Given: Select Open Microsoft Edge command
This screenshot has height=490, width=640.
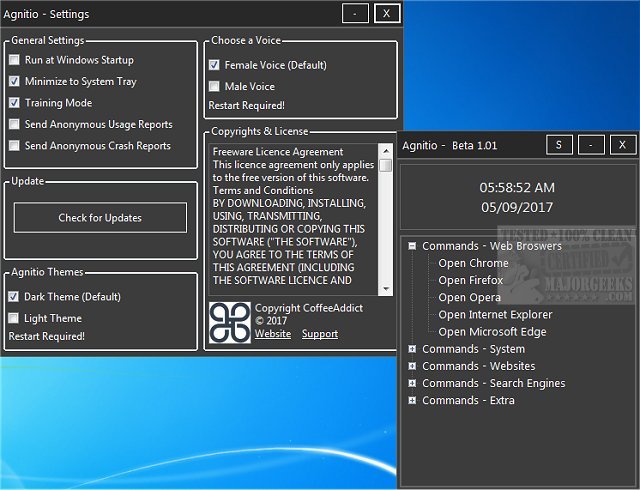Looking at the screenshot, I should coord(492,332).
